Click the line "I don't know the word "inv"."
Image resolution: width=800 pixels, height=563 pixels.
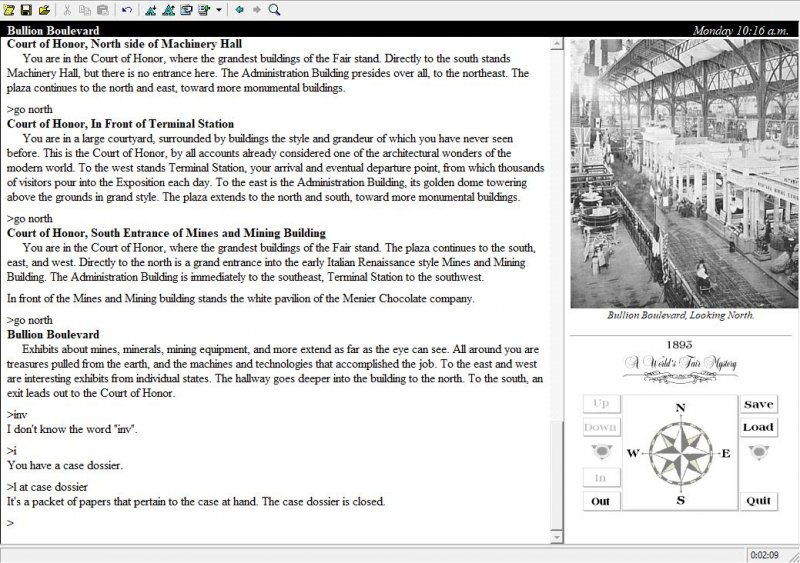click(x=72, y=429)
